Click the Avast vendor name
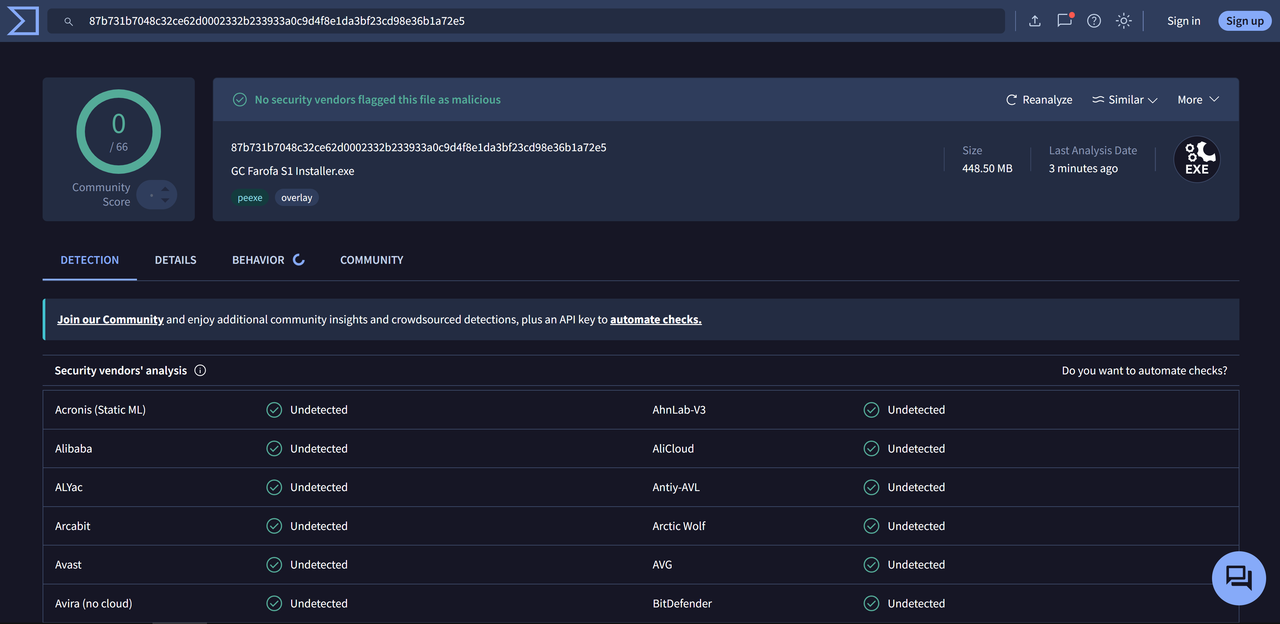This screenshot has width=1280, height=624. coord(69,565)
